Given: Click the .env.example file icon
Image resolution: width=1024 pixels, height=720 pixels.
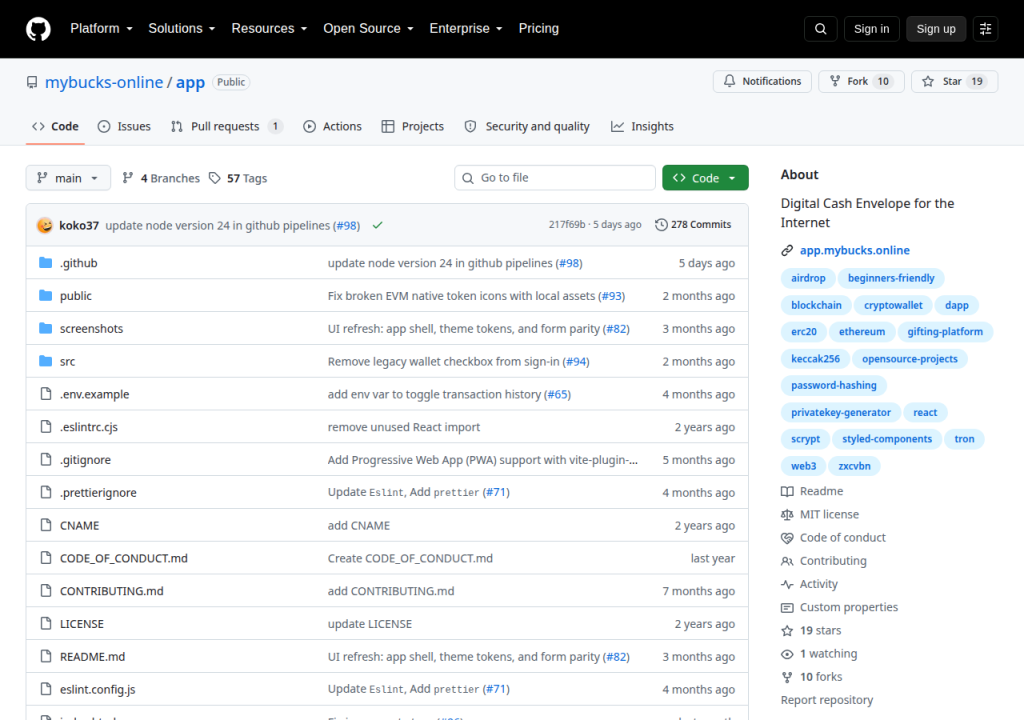Looking at the screenshot, I should [x=46, y=393].
